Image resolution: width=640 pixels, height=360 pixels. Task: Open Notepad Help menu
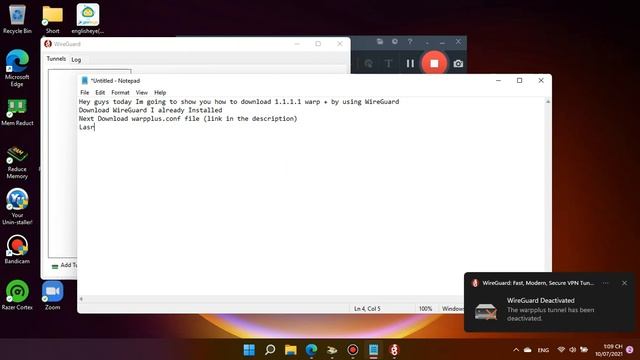pyautogui.click(x=160, y=93)
